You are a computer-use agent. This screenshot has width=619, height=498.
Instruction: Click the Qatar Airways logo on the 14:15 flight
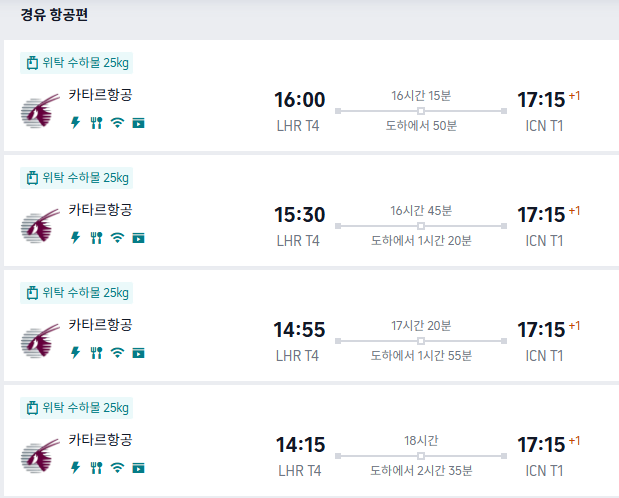coord(38,456)
